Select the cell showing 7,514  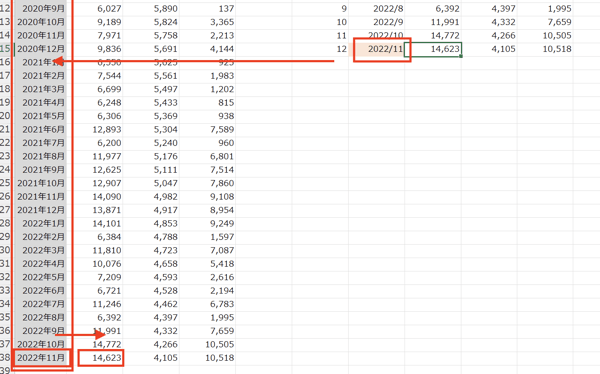point(207,169)
